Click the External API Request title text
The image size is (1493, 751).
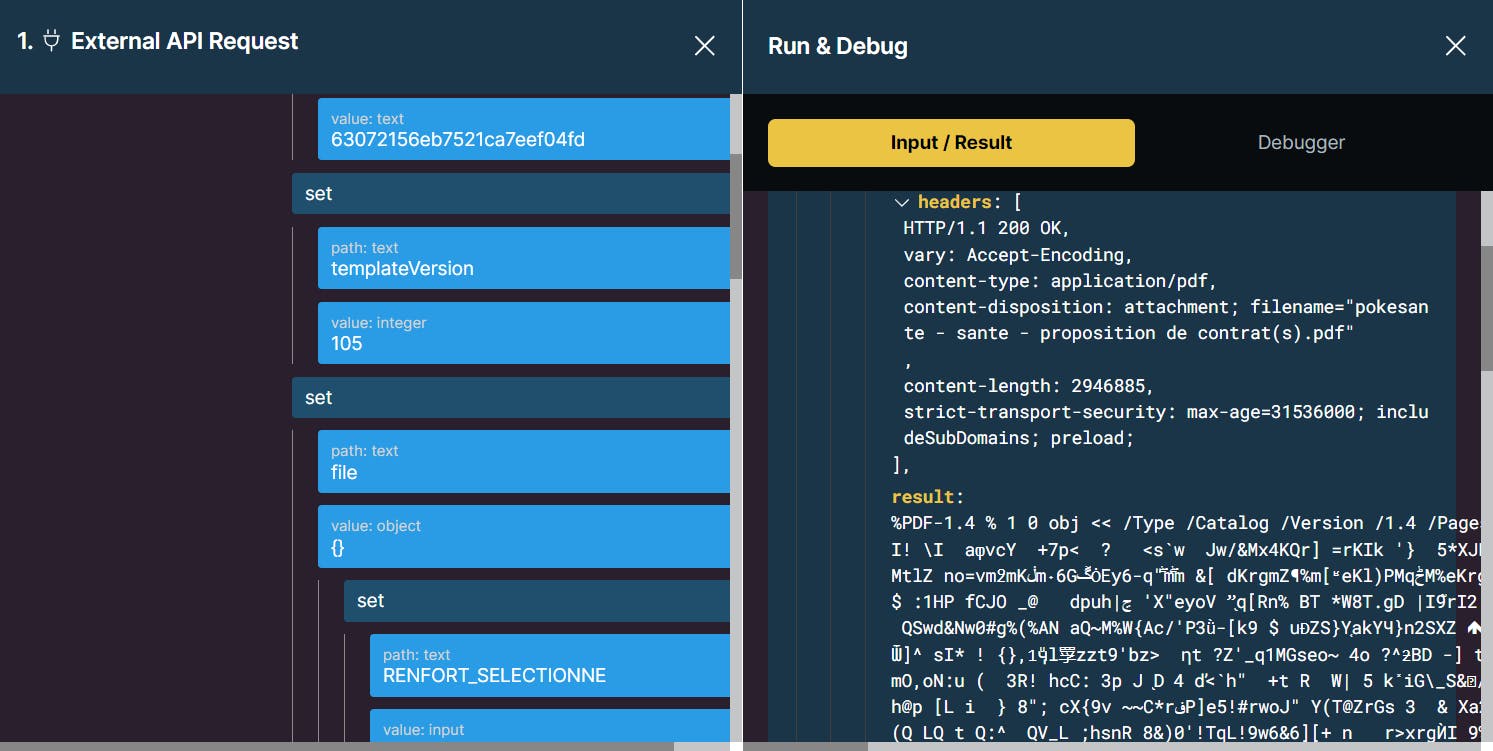[x=185, y=42]
